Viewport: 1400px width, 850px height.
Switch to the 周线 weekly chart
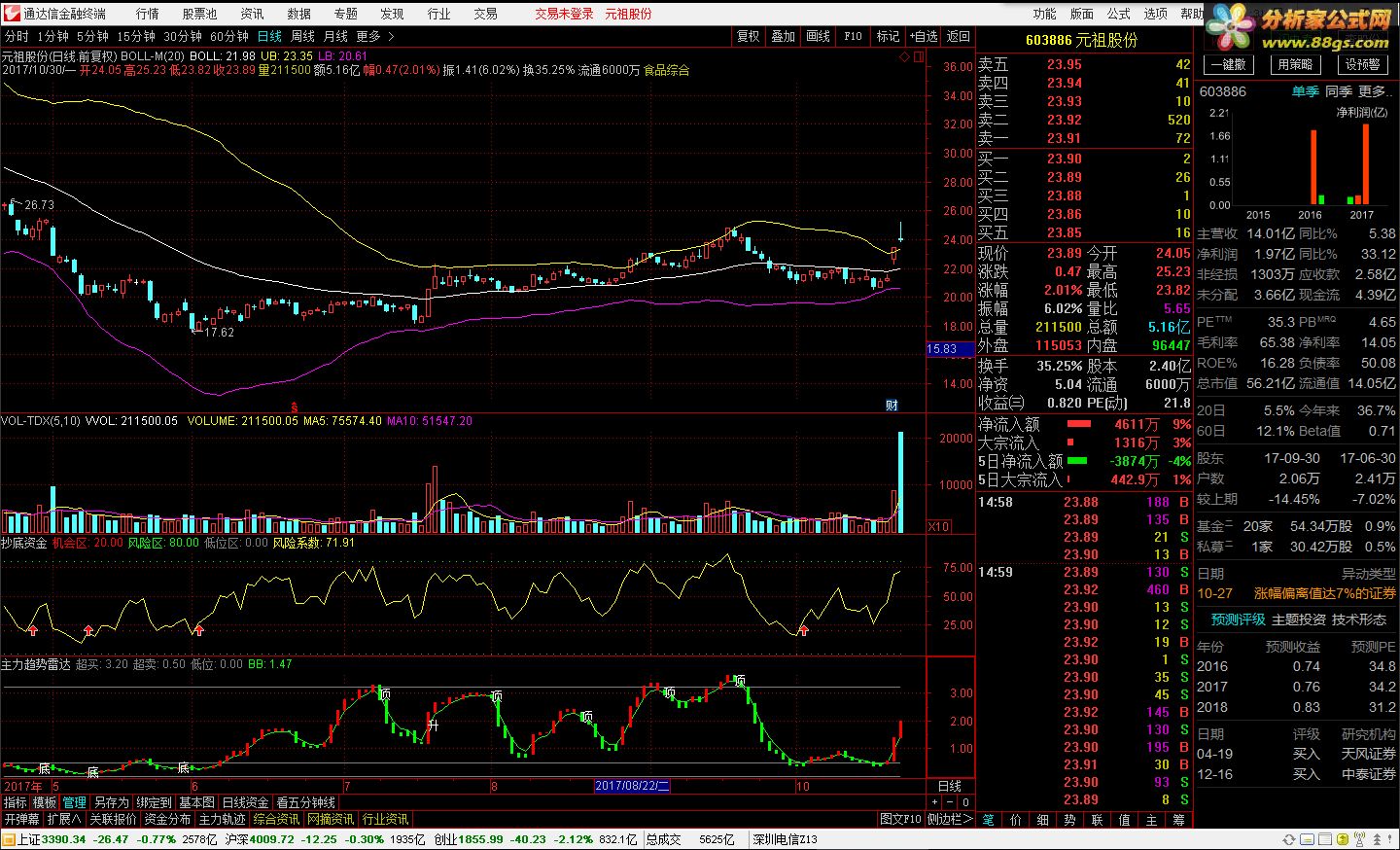(302, 36)
